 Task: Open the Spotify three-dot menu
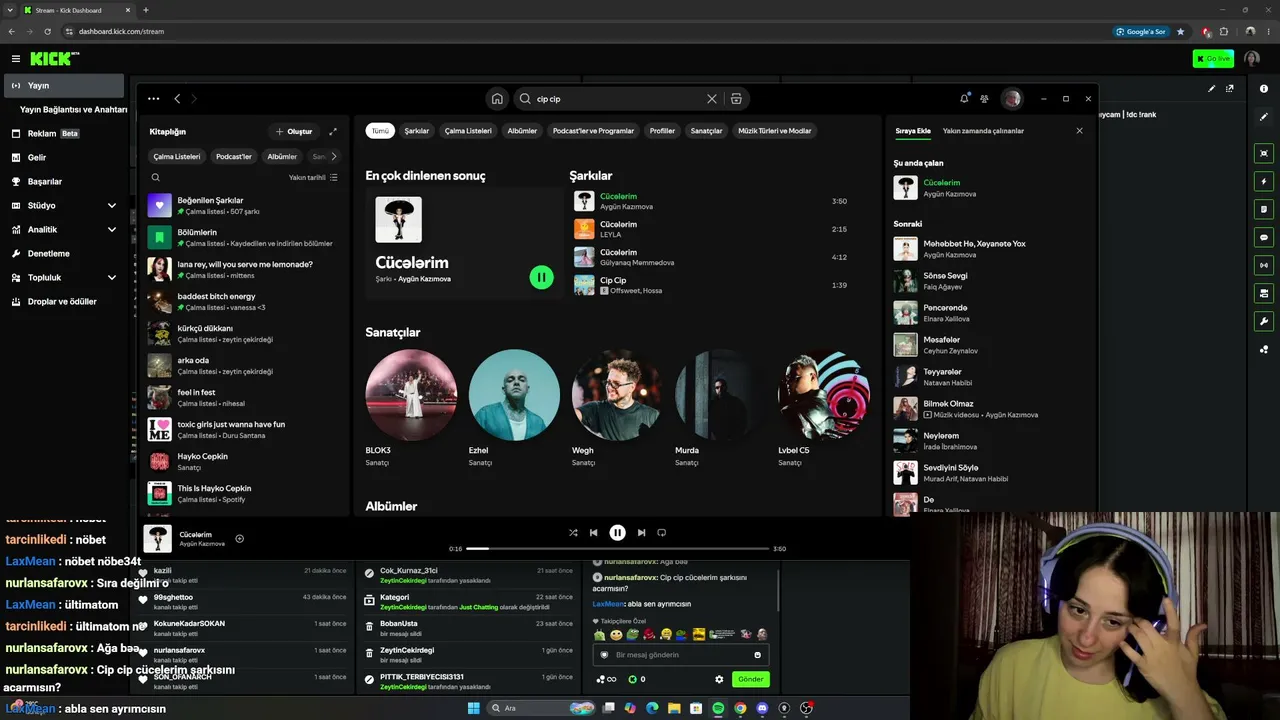tap(153, 99)
